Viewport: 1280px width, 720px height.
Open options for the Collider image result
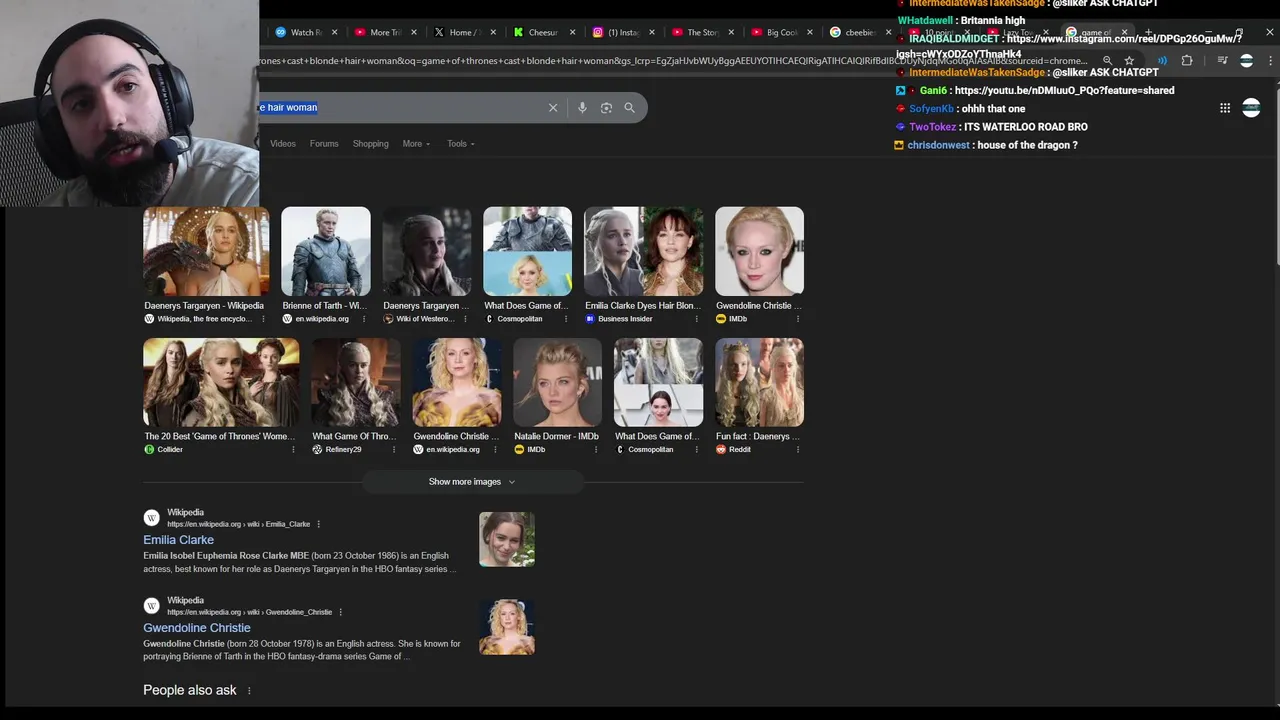click(x=293, y=450)
